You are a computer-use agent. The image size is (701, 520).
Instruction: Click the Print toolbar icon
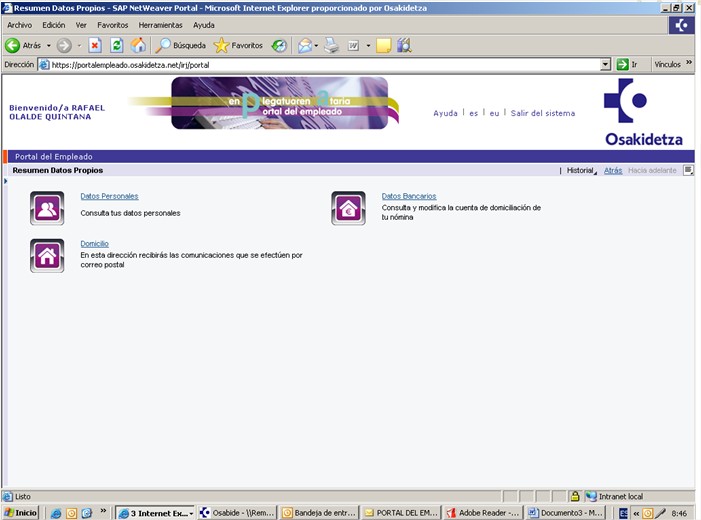[331, 45]
